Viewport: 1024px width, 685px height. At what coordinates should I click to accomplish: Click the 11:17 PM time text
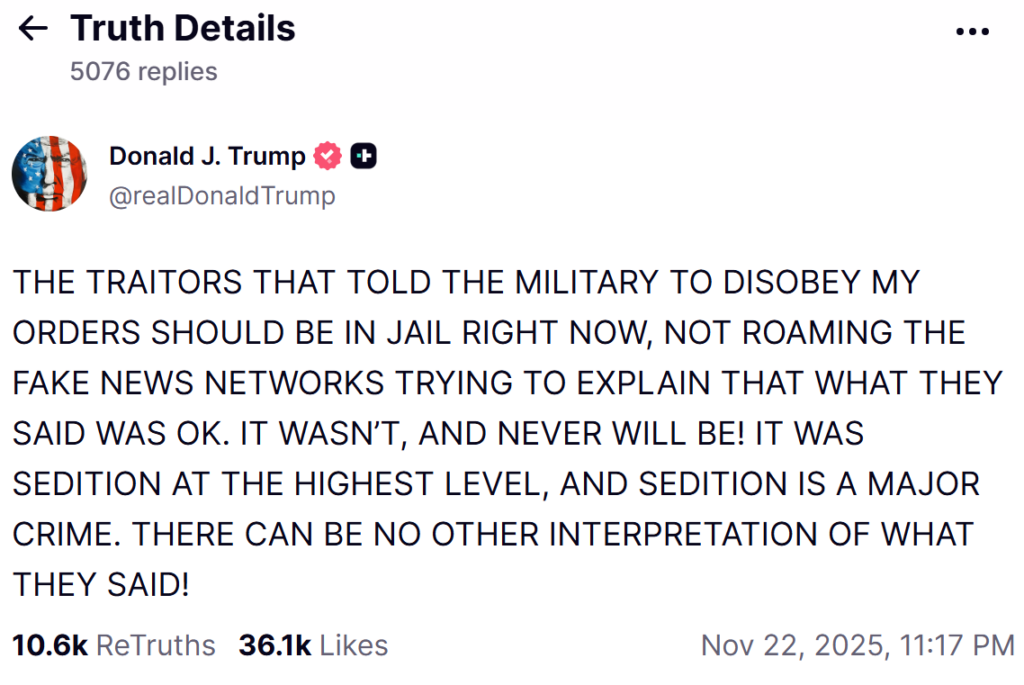[x=957, y=645]
